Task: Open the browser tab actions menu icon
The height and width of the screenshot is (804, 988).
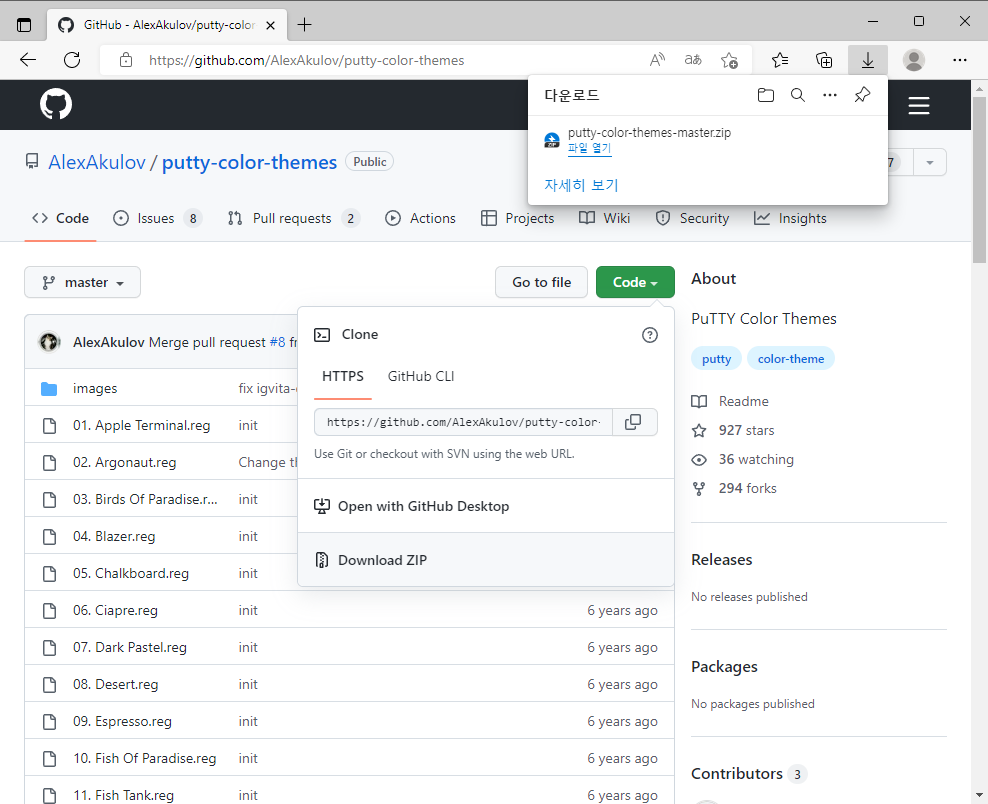Action: (x=24, y=25)
